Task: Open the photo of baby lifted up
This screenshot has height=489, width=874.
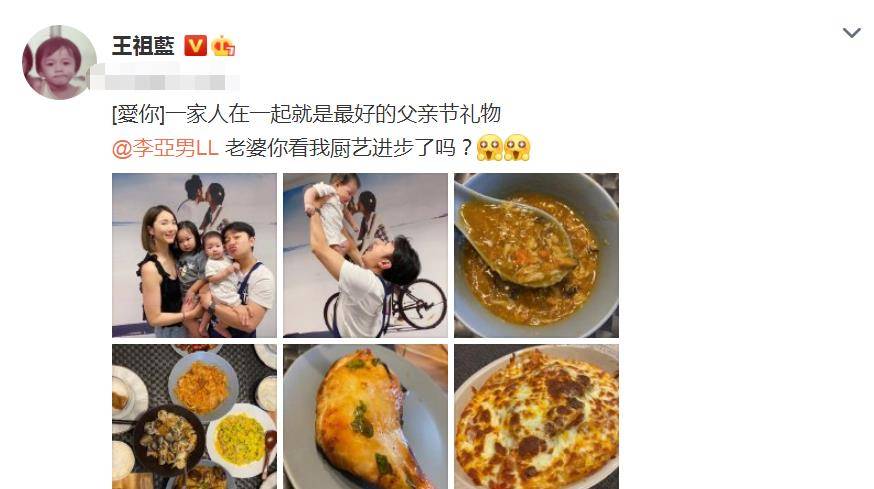Action: tap(365, 255)
